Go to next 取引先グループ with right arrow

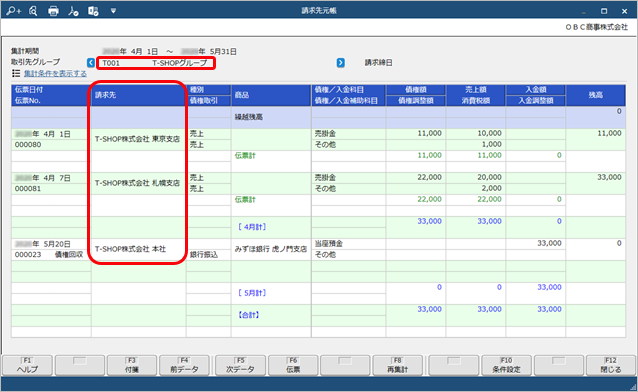pyautogui.click(x=341, y=63)
